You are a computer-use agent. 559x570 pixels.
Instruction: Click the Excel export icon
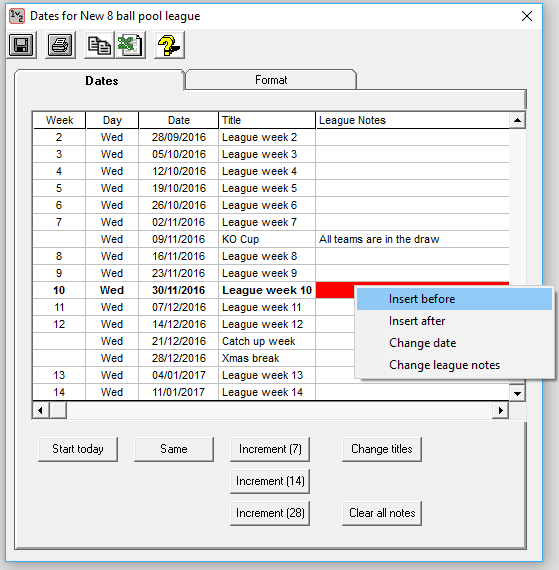click(x=130, y=45)
